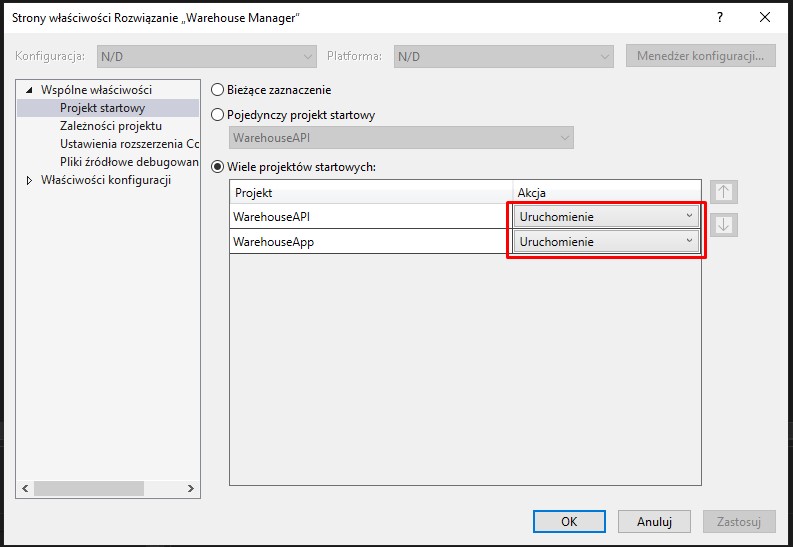Collapse the Wspólne właściwości tree node
Screen dimensions: 793x547
(x=29, y=90)
